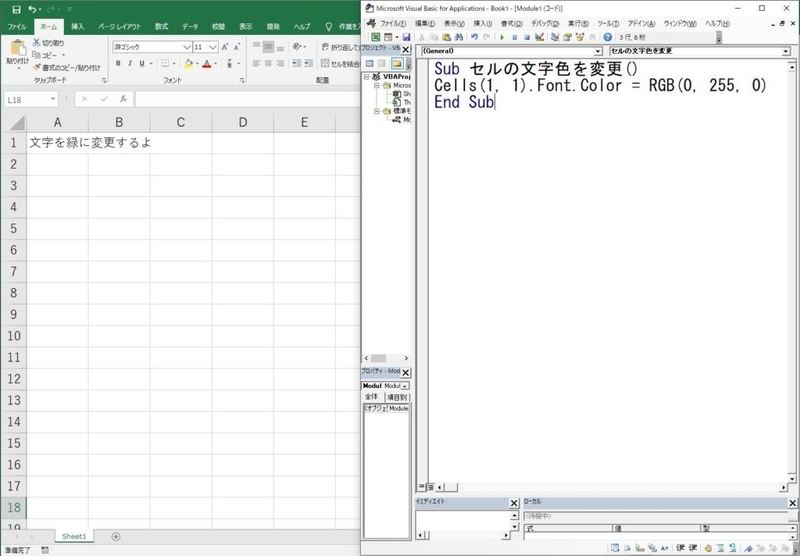Toggle Underline formatting in Excel ribbon
The image size is (800, 556).
click(x=142, y=63)
